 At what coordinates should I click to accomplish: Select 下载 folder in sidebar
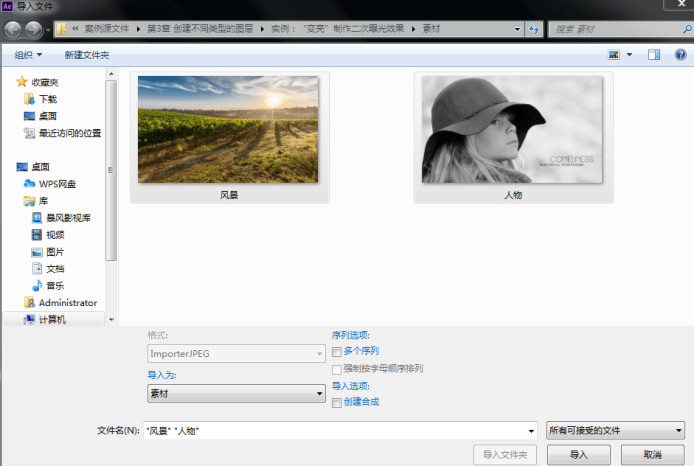[41, 99]
